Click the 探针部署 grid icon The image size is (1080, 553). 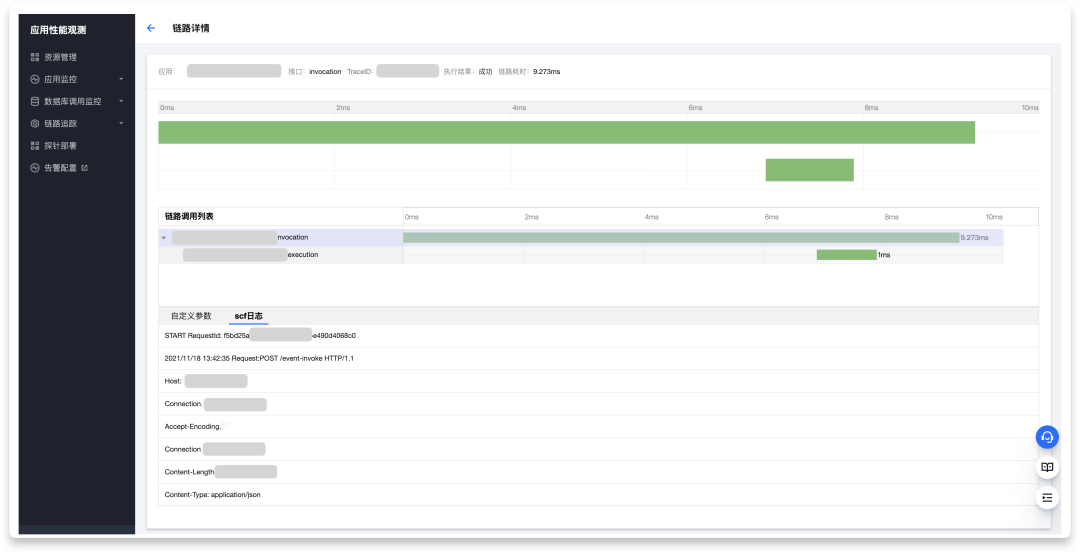point(35,145)
